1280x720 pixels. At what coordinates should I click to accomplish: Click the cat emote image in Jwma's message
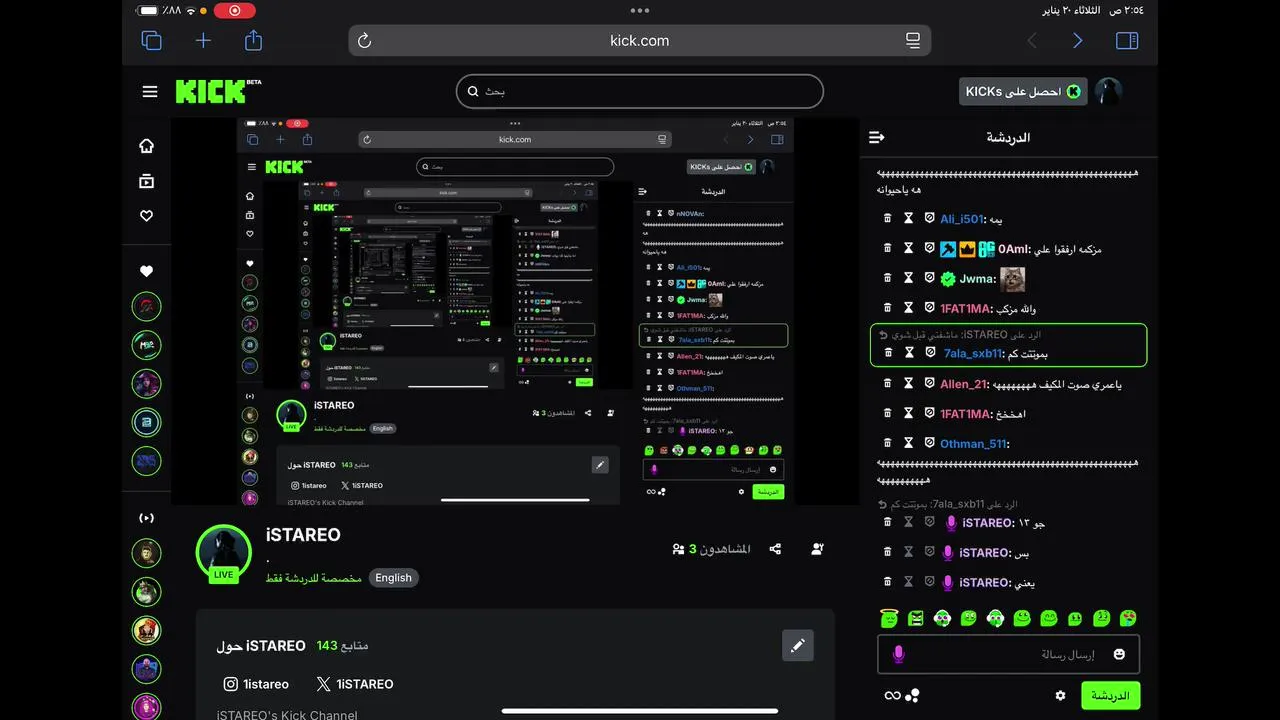[1013, 278]
